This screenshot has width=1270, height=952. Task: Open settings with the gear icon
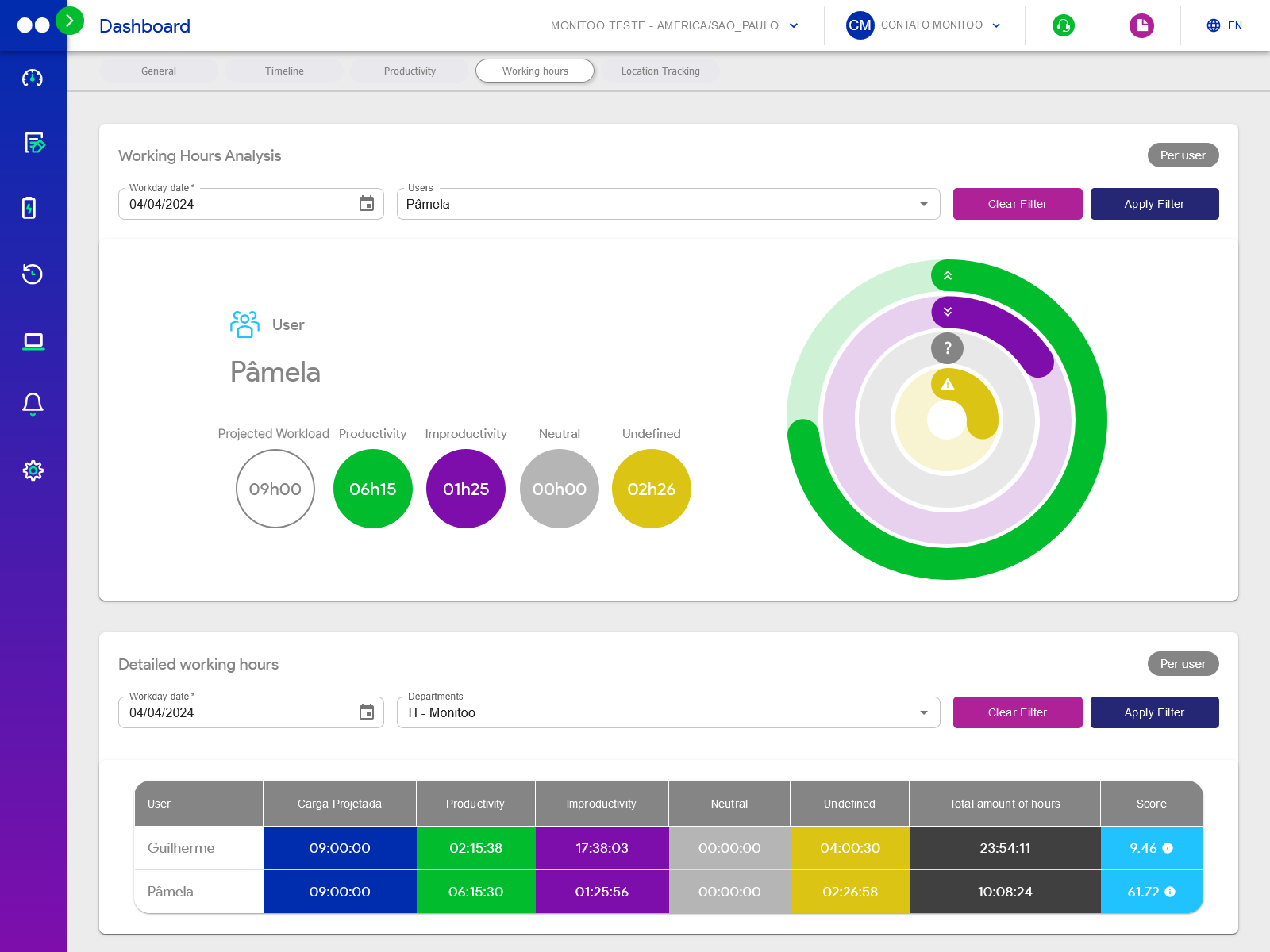coord(33,470)
